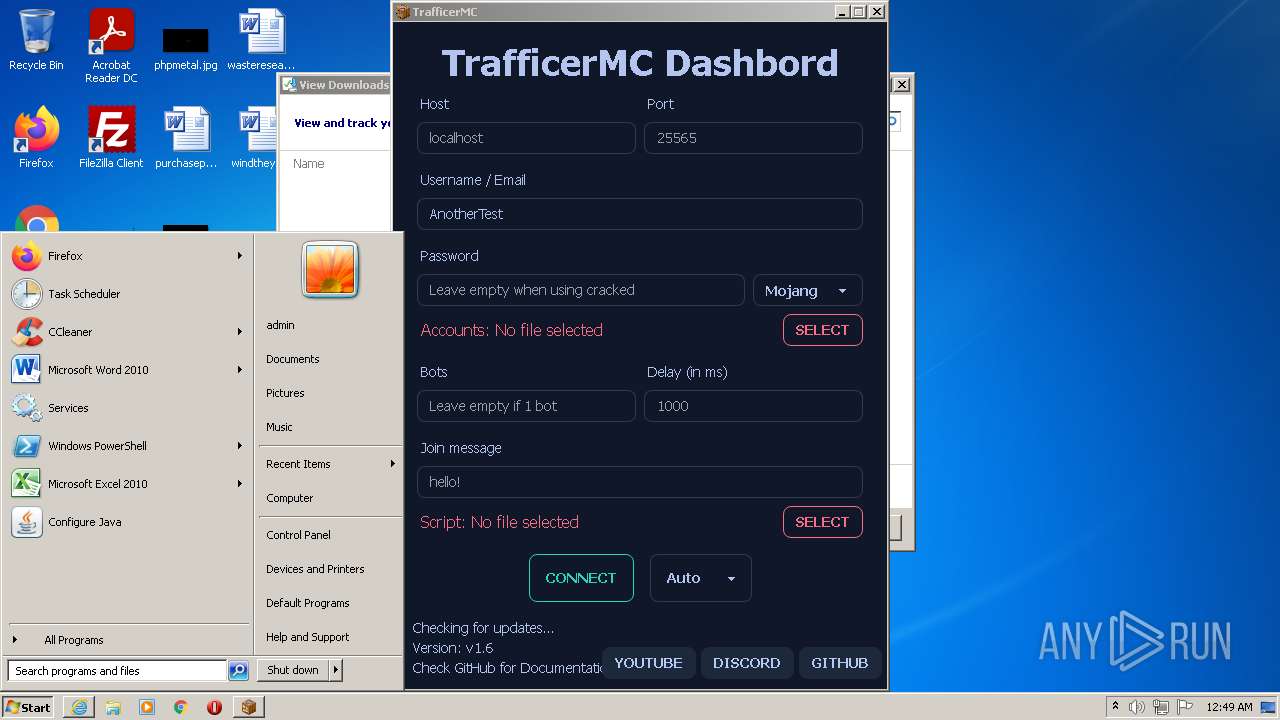Viewport: 1280px width, 720px height.
Task: Open Task Scheduler from Start menu
Action: click(127, 294)
